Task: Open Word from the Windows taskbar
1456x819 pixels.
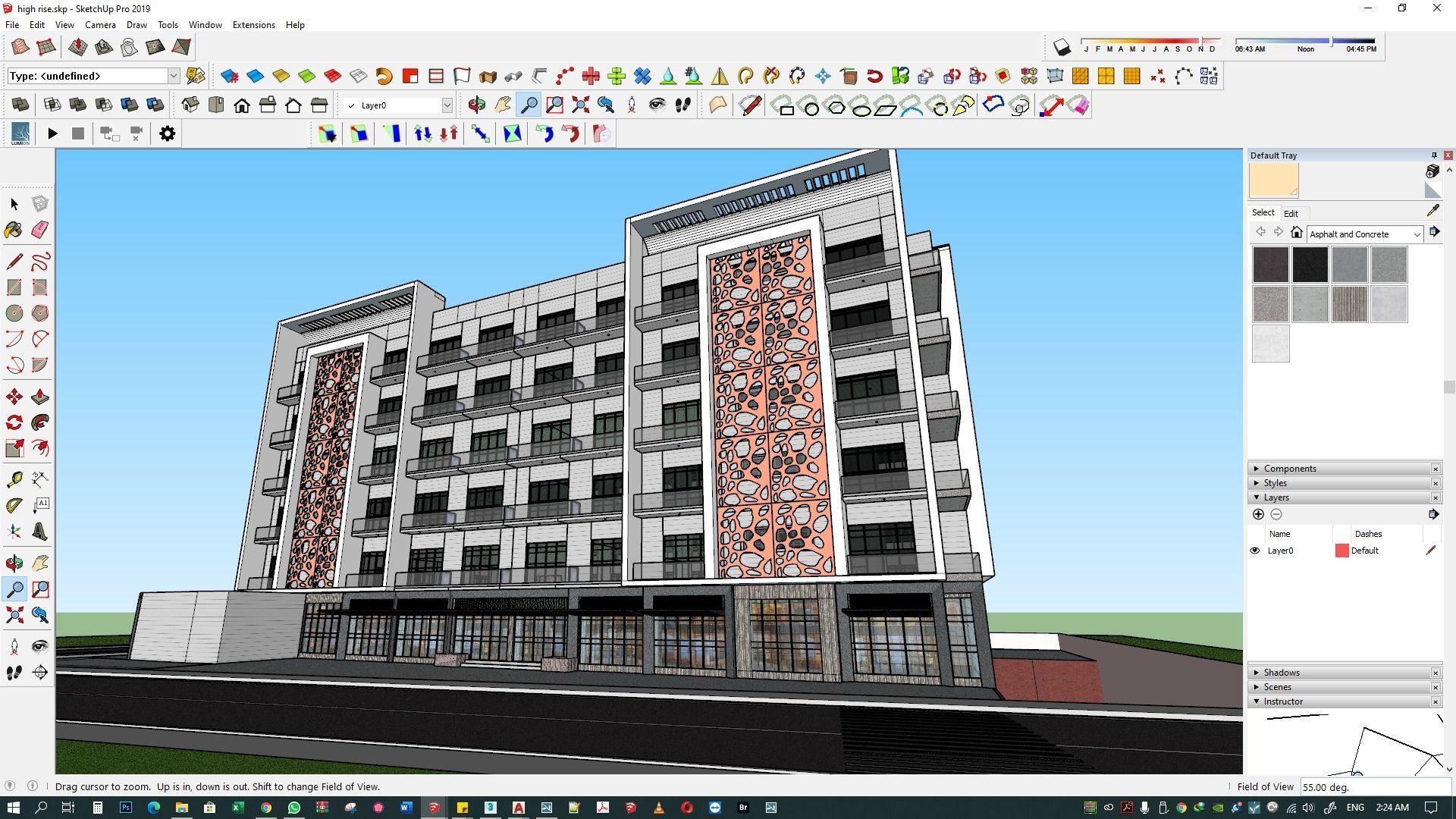Action: click(x=406, y=808)
